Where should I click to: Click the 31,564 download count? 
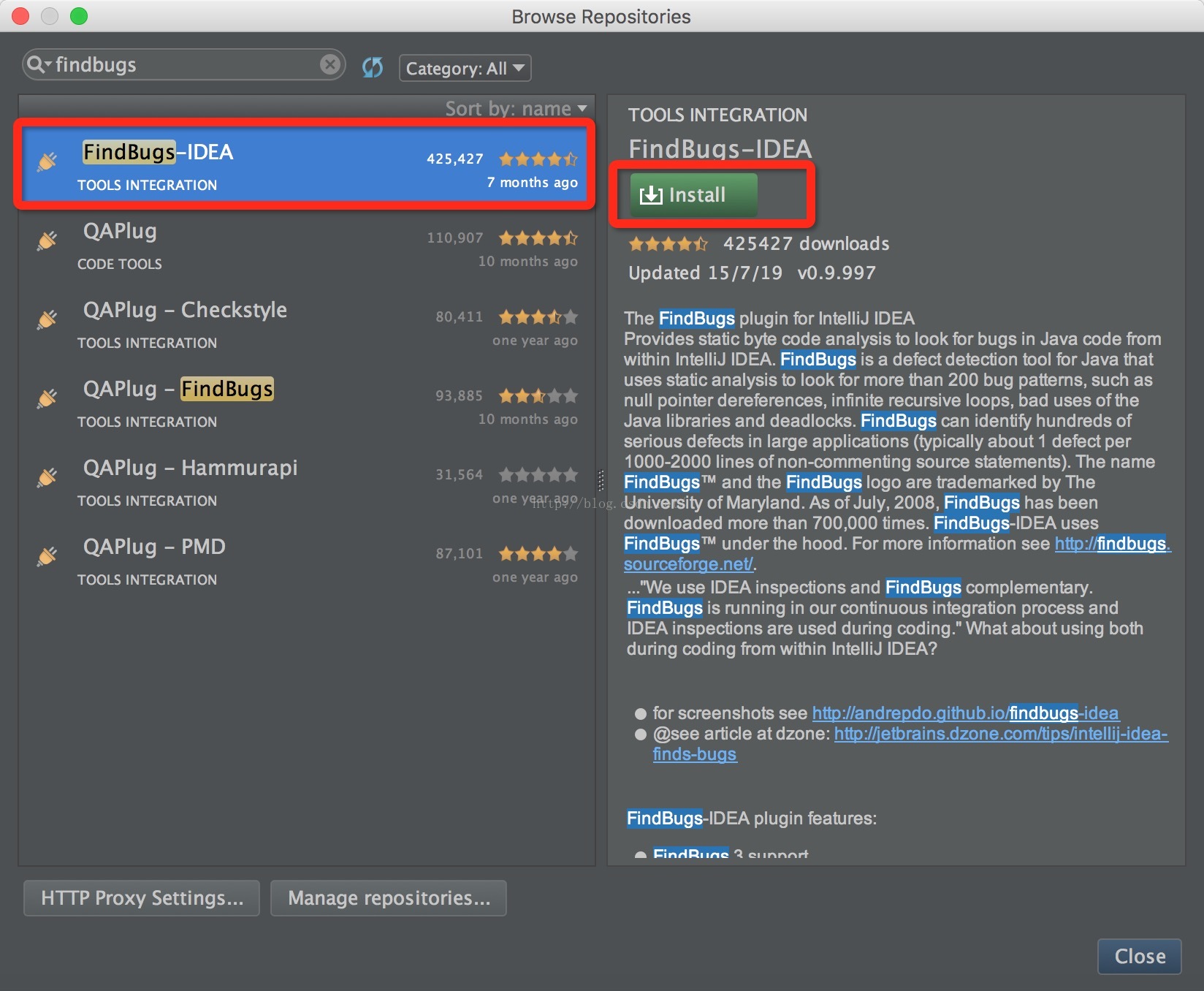coord(460,474)
